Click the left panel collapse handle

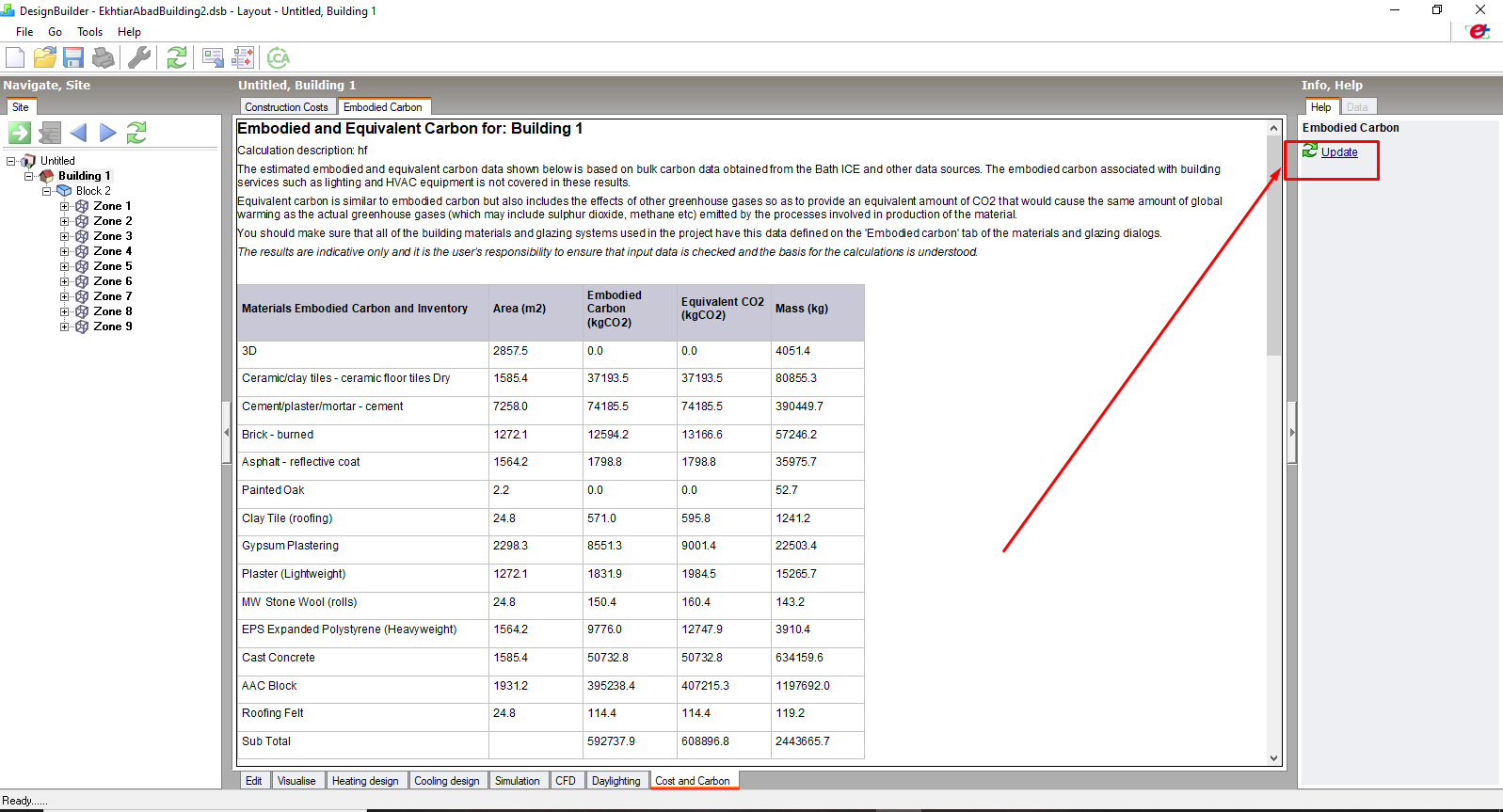coord(226,433)
